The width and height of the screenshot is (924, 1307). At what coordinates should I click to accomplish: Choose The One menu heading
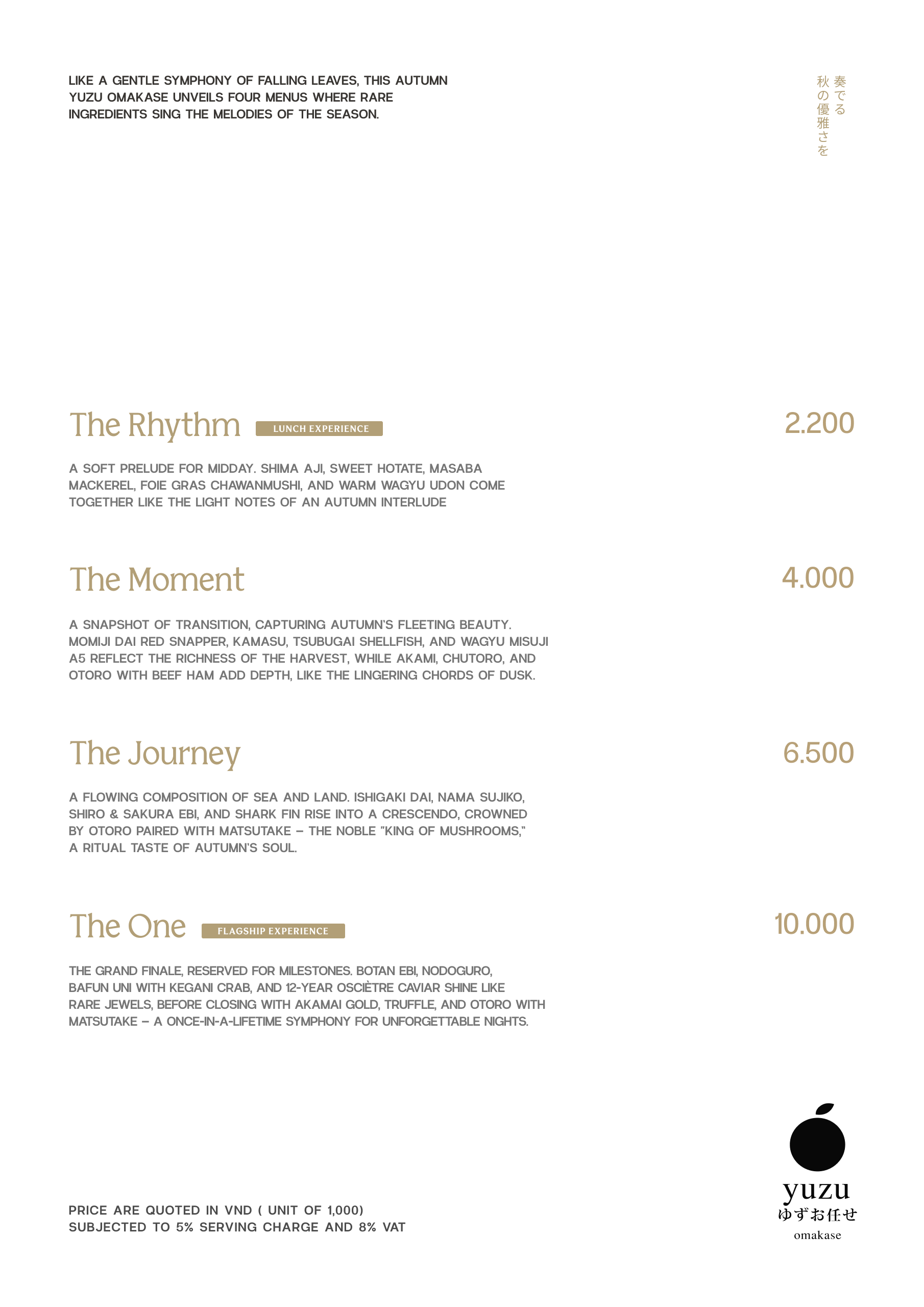point(128,926)
